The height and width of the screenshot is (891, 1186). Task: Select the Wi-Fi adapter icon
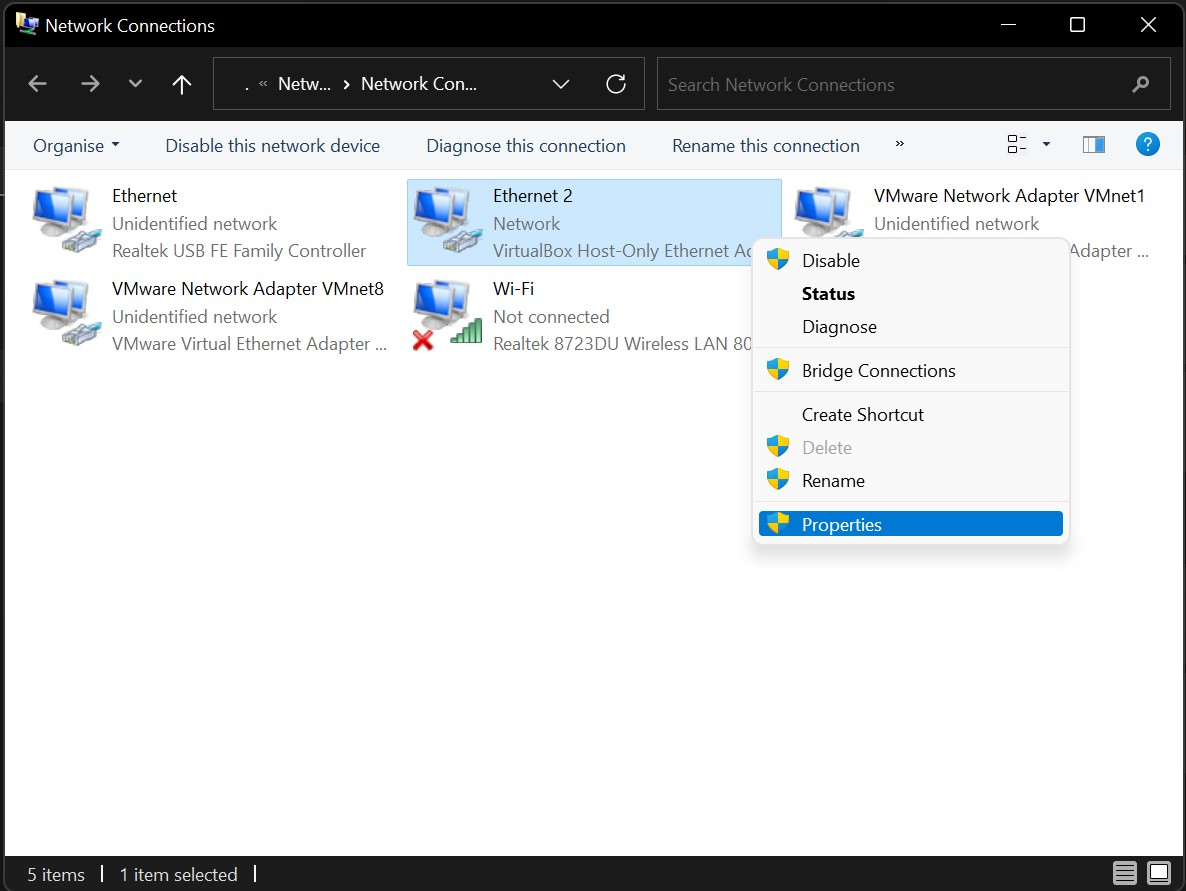[x=448, y=315]
